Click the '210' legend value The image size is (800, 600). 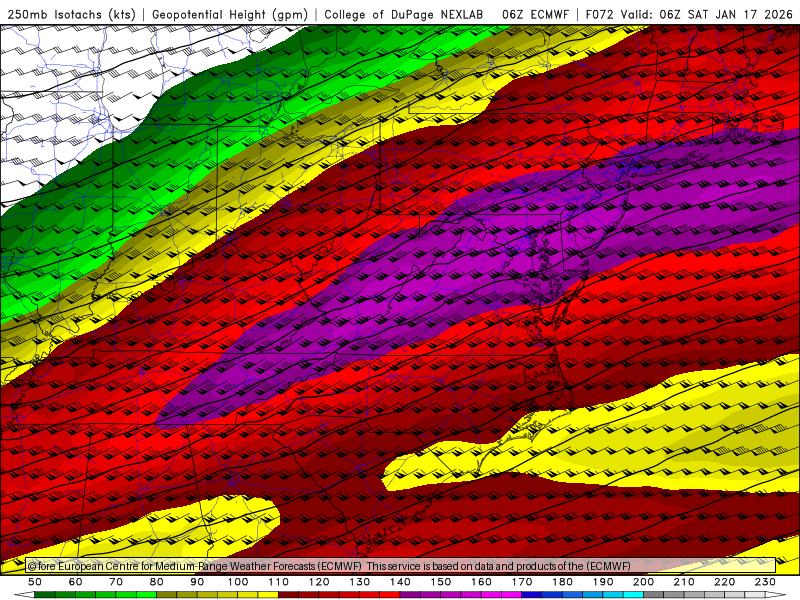point(684,582)
